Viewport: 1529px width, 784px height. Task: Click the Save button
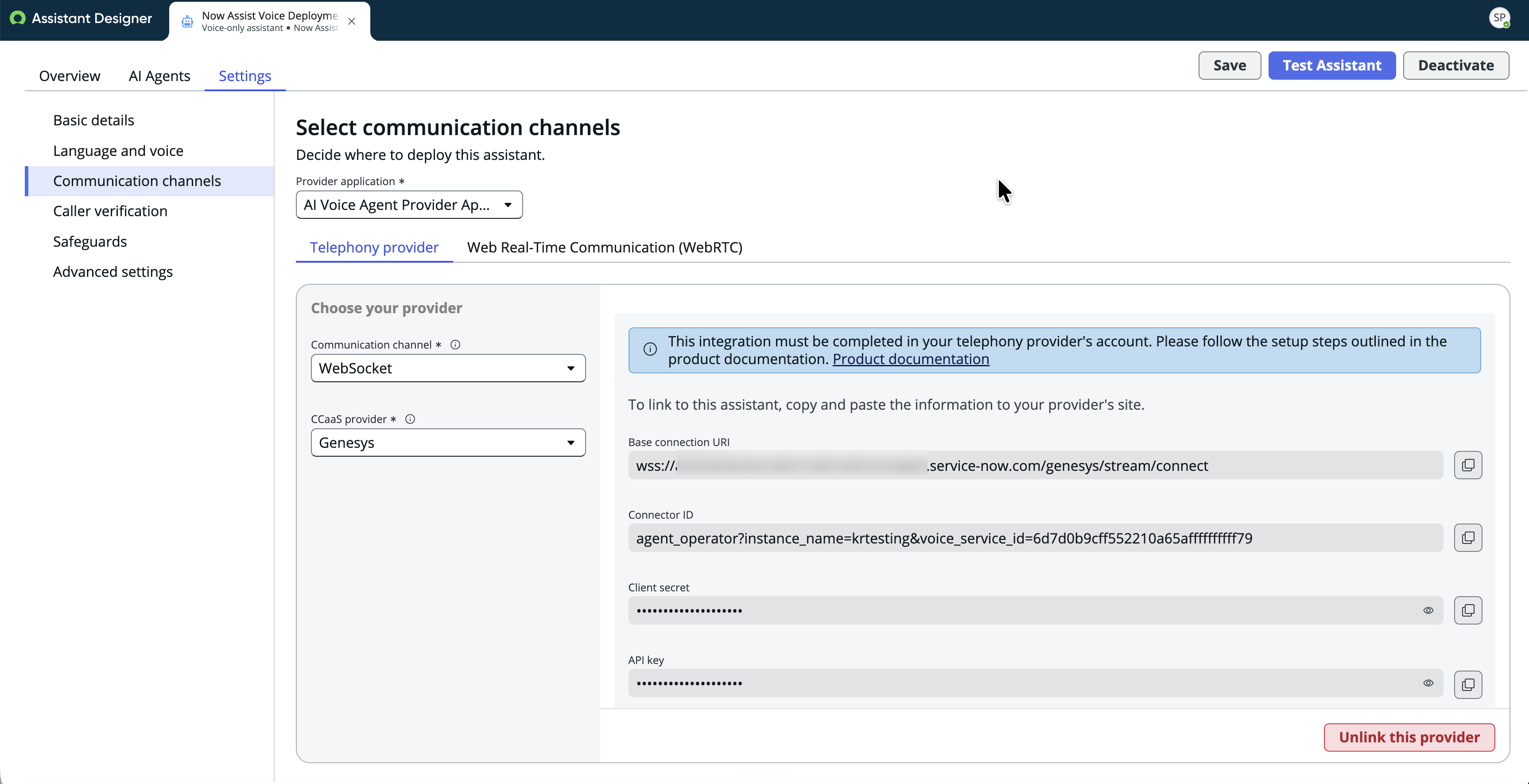click(x=1229, y=65)
